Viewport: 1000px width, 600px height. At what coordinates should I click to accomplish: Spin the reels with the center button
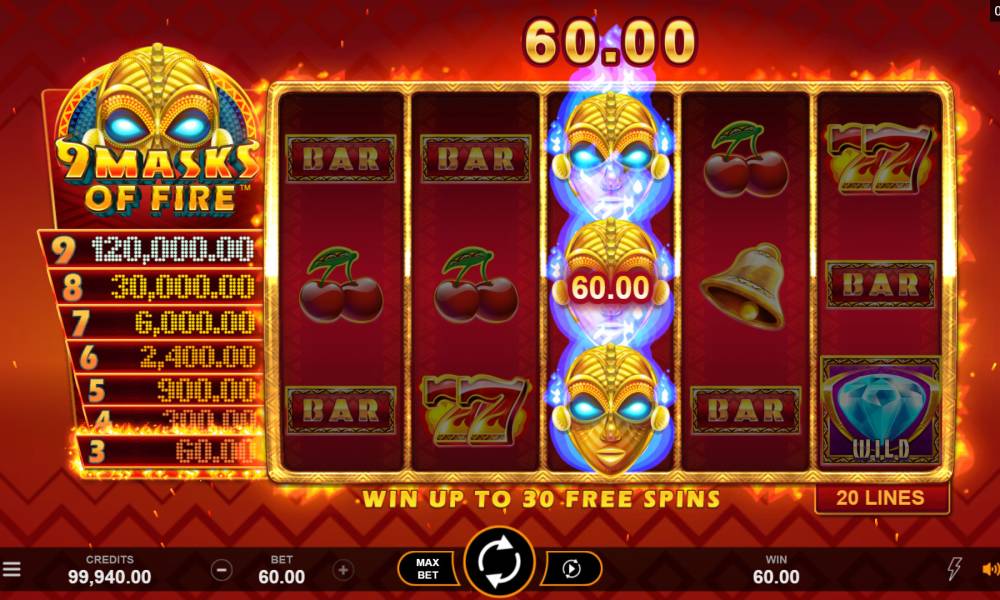click(499, 562)
